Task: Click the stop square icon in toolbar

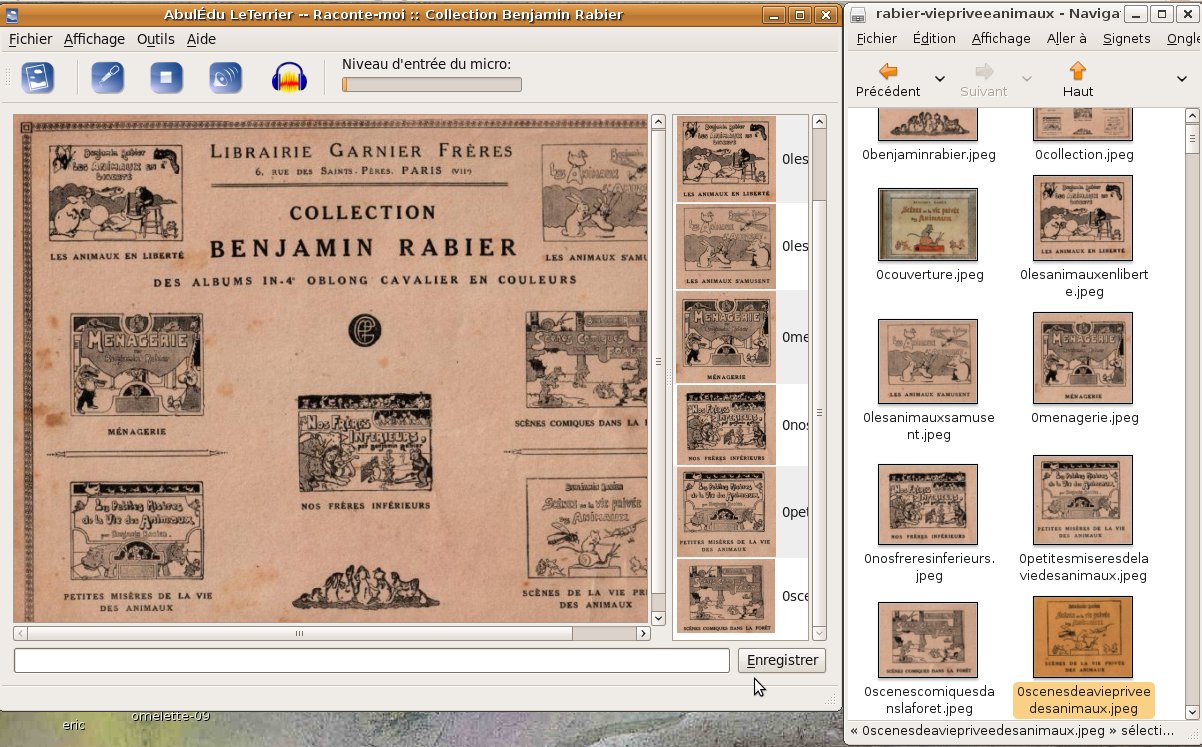Action: click(x=166, y=78)
